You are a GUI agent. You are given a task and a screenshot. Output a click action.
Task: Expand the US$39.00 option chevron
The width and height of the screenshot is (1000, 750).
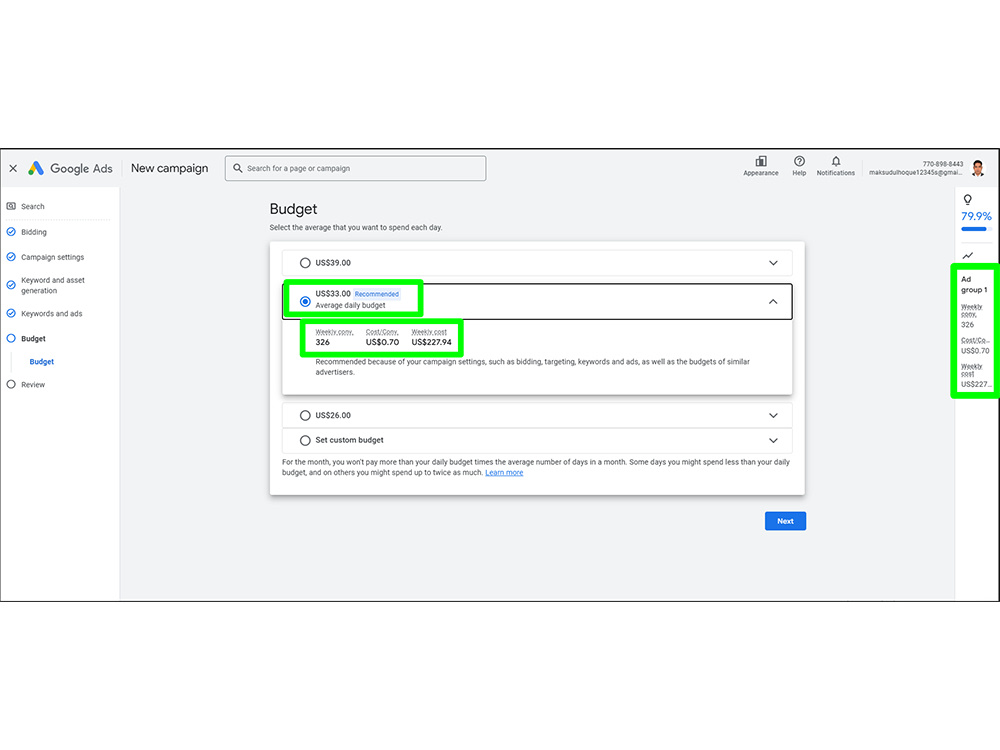[x=773, y=263]
